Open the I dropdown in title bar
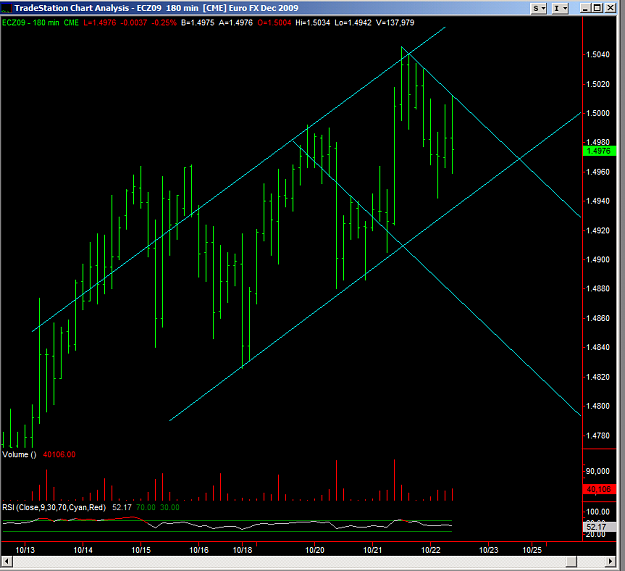 pyautogui.click(x=560, y=8)
